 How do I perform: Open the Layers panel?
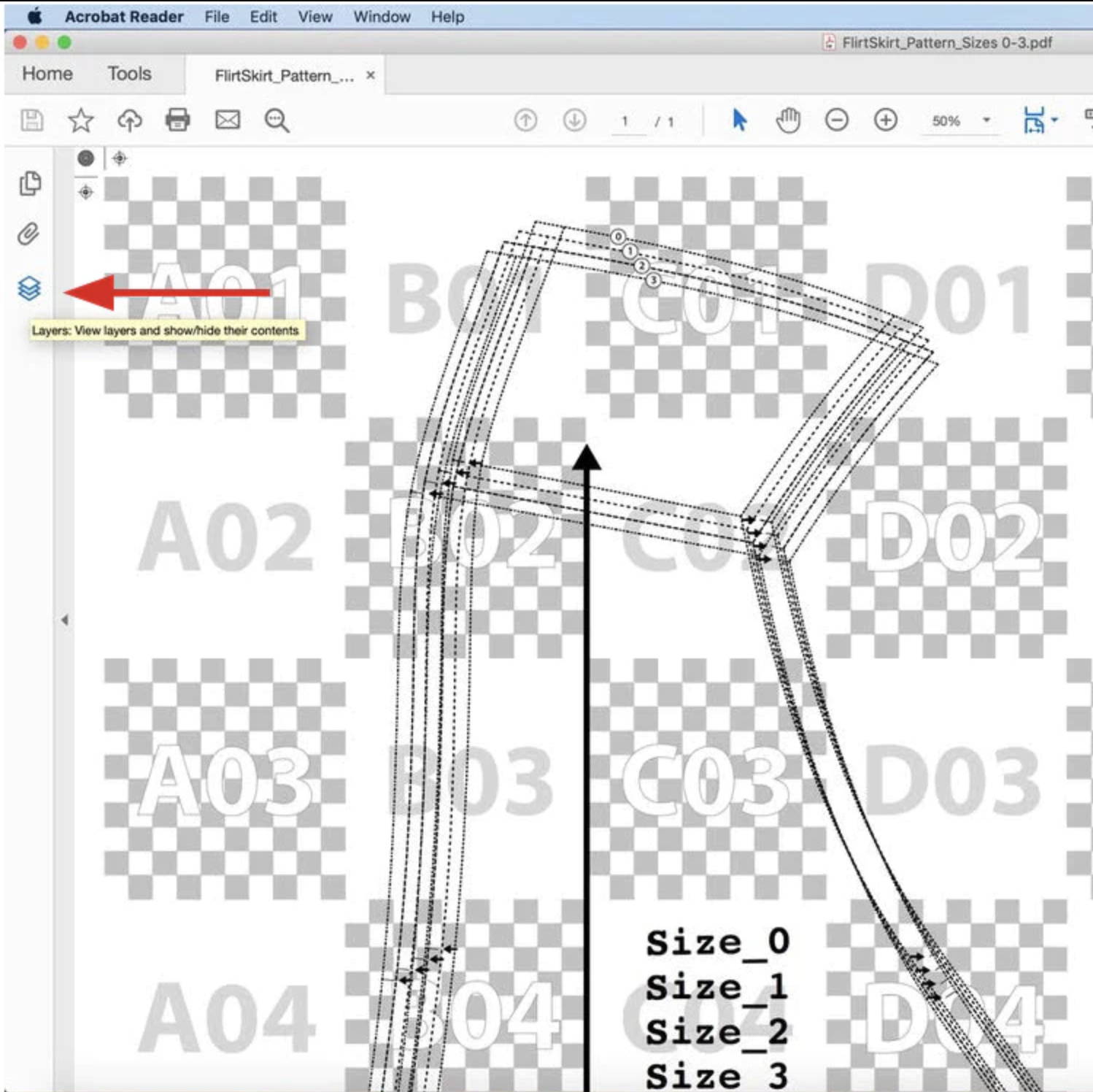click(x=29, y=288)
